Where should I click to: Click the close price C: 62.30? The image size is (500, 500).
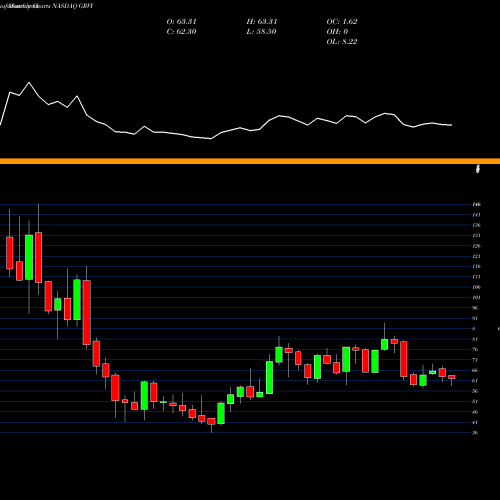coord(181,32)
